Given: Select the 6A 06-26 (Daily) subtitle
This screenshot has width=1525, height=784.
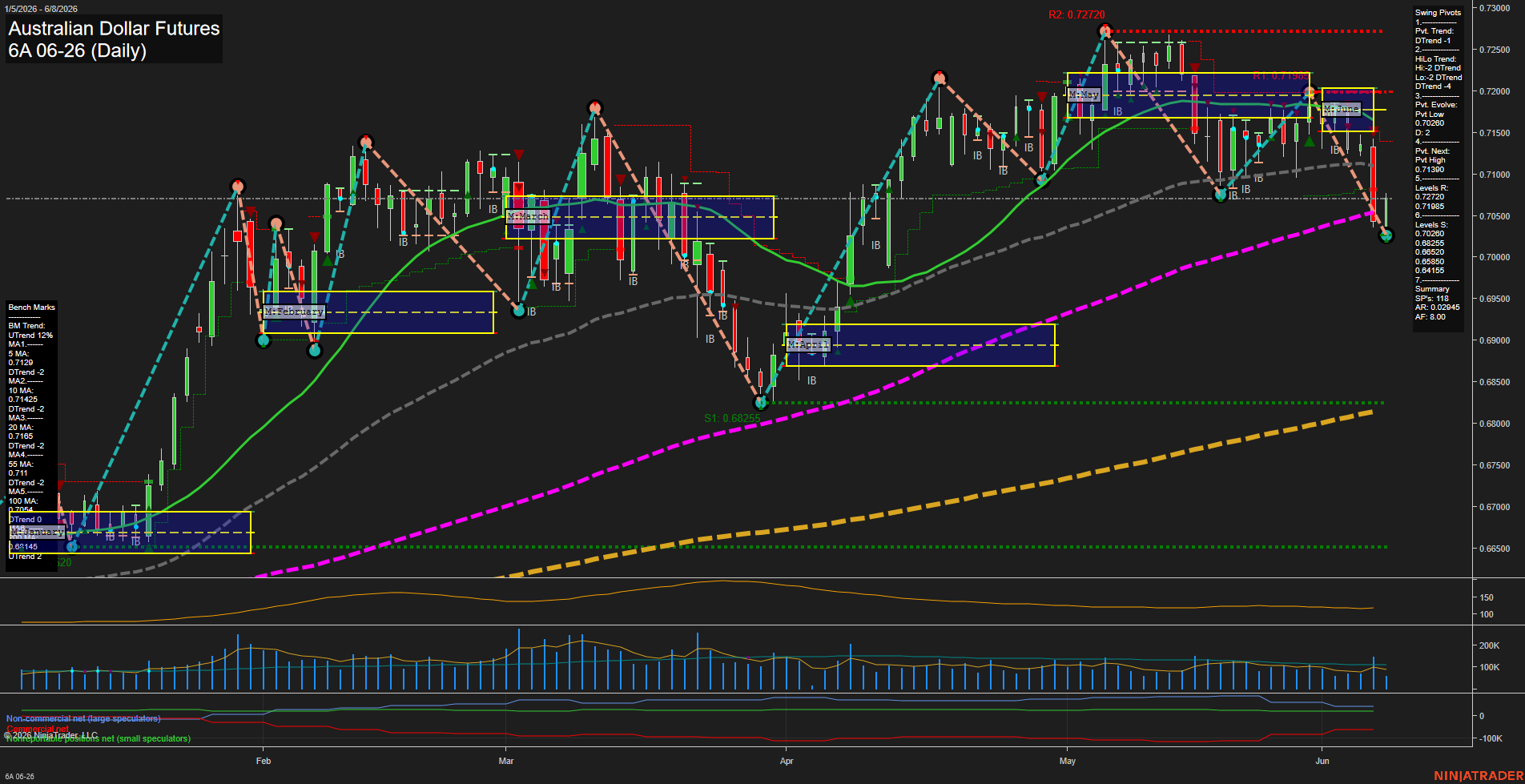Looking at the screenshot, I should tap(78, 50).
